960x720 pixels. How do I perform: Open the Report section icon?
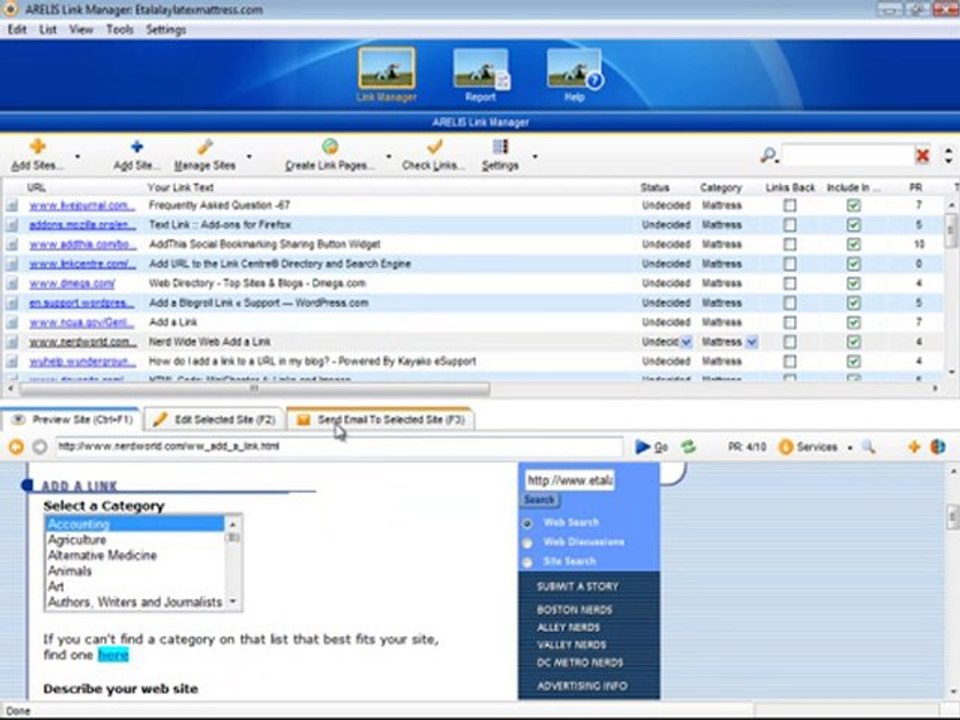(481, 69)
